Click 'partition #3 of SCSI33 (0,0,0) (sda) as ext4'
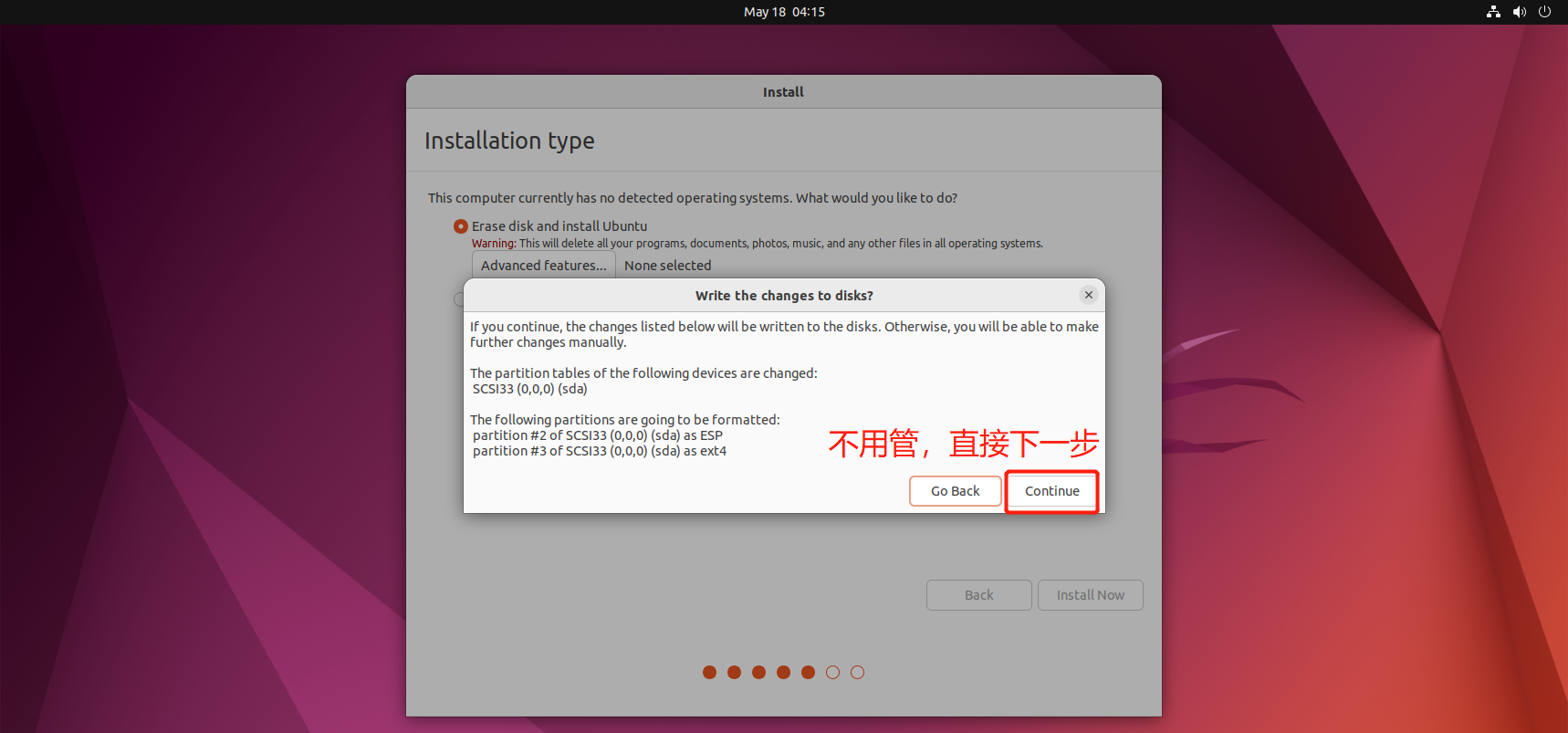 (600, 451)
